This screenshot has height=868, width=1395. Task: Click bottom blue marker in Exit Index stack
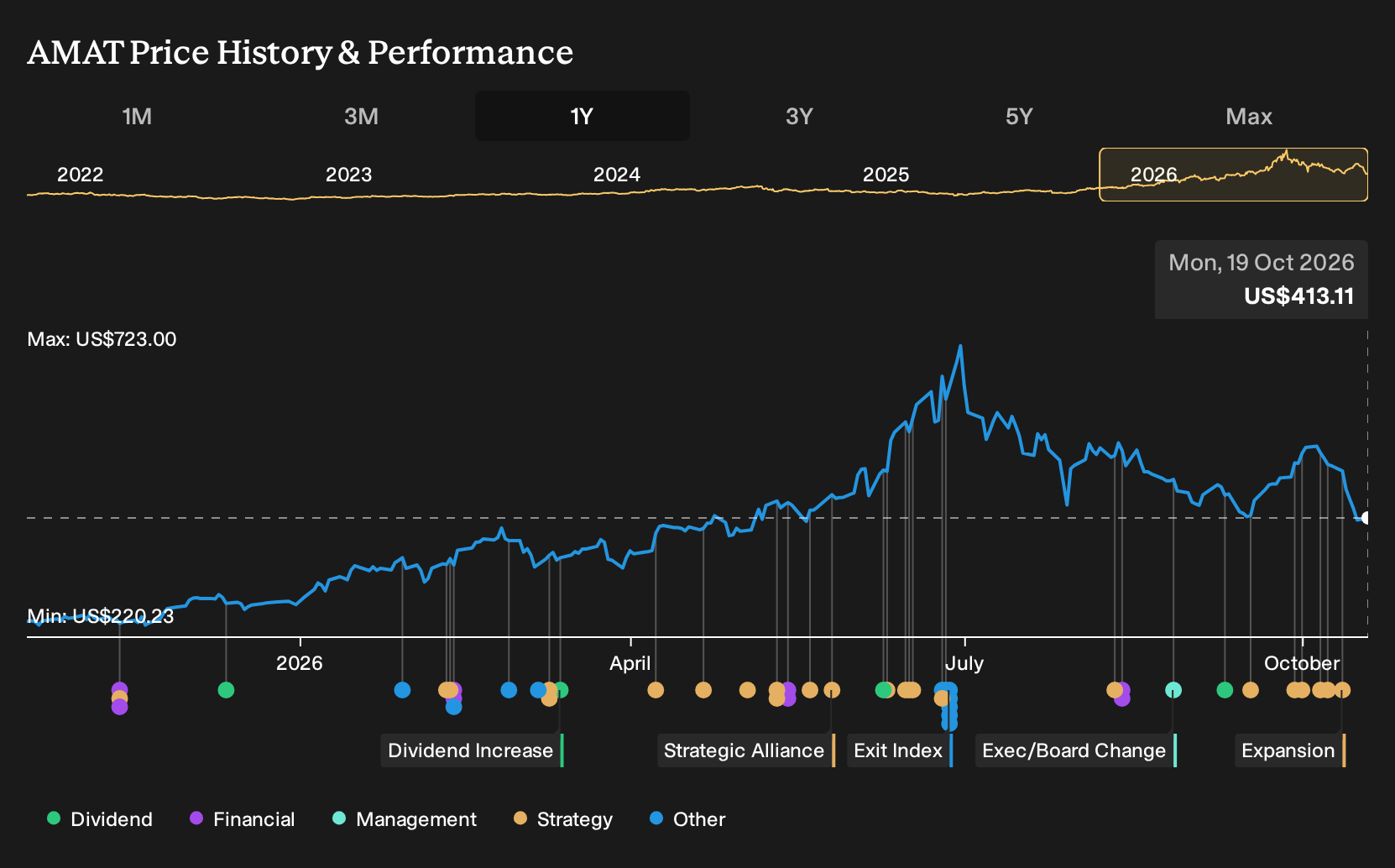(949, 724)
